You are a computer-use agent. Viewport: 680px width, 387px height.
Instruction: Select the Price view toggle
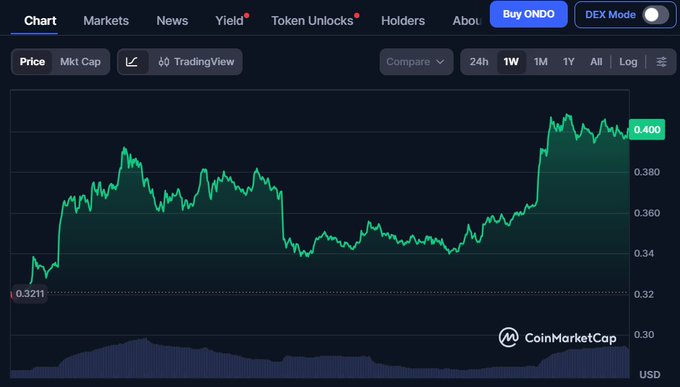[32, 62]
